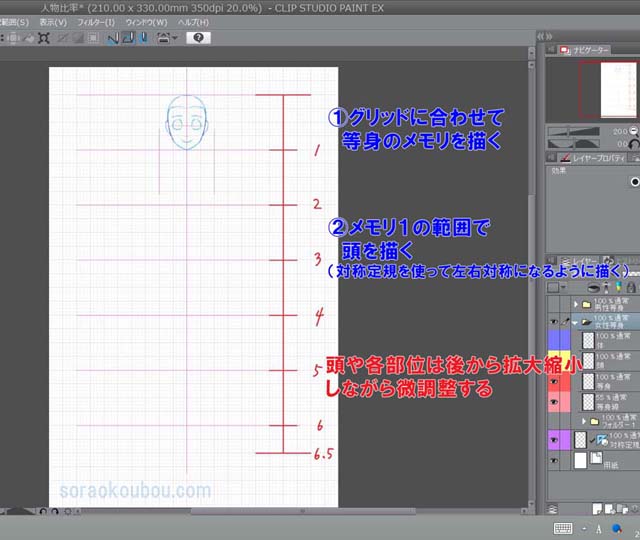
Task: Click the canvas vertical scrollbar
Action: point(531,282)
